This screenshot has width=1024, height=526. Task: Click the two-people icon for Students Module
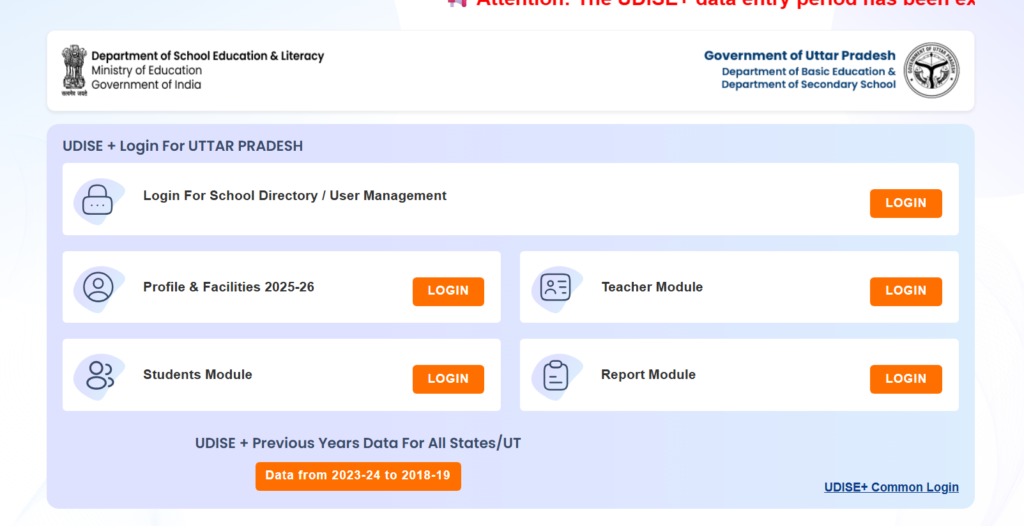click(99, 375)
